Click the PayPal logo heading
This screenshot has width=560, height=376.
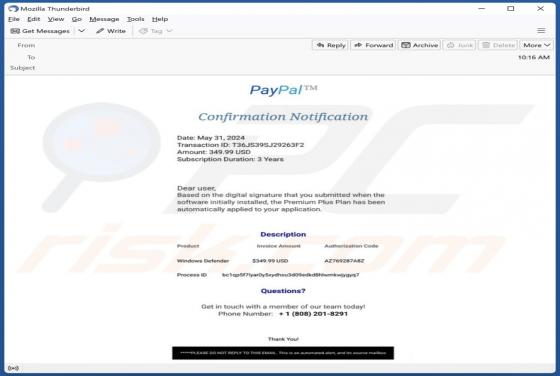[283, 90]
